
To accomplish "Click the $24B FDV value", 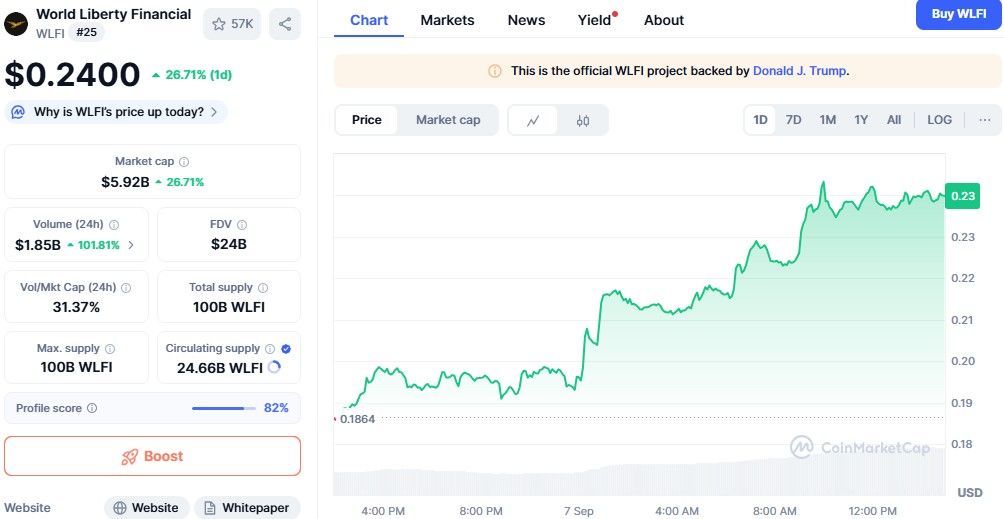I will click(229, 244).
